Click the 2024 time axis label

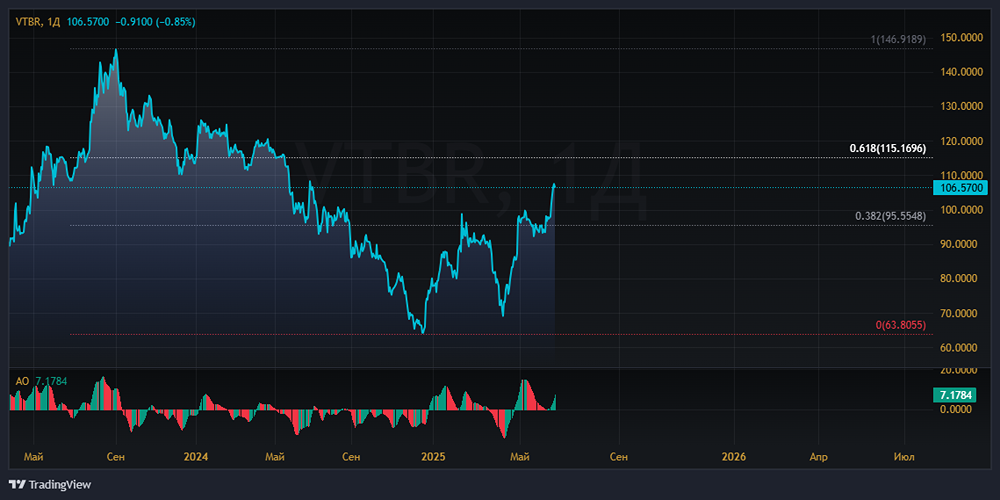[x=195, y=457]
